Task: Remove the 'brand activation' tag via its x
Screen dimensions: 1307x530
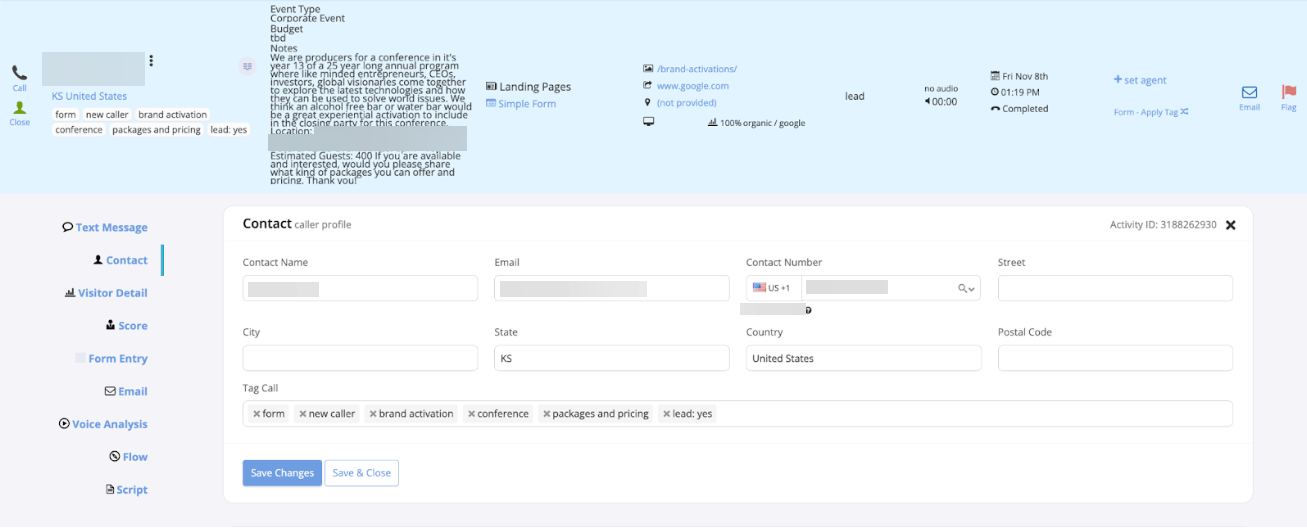Action: [373, 414]
